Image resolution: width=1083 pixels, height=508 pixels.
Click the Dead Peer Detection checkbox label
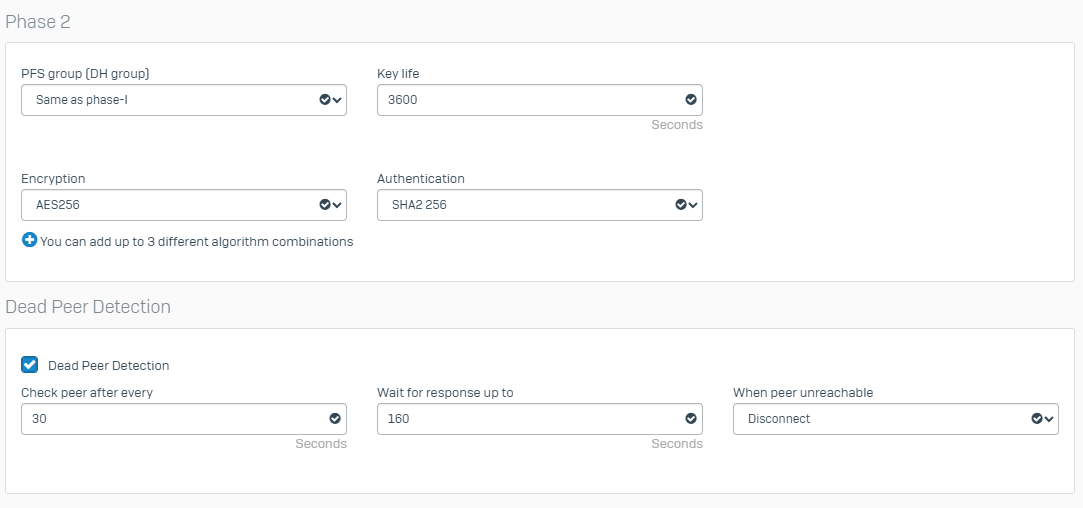pyautogui.click(x=108, y=366)
